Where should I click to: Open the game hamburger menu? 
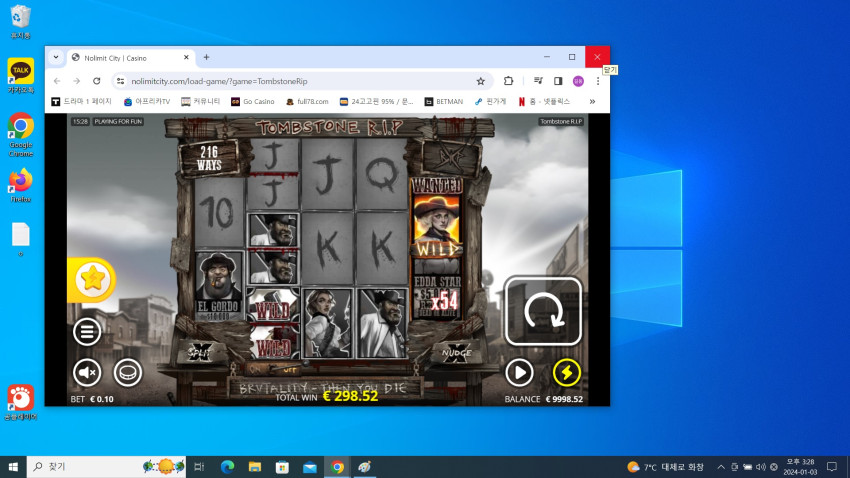[x=87, y=331]
